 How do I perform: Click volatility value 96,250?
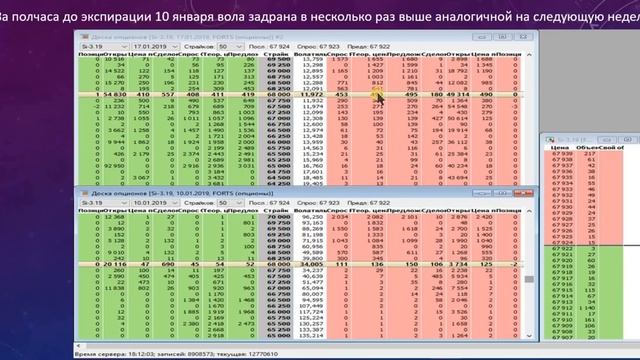(x=313, y=217)
